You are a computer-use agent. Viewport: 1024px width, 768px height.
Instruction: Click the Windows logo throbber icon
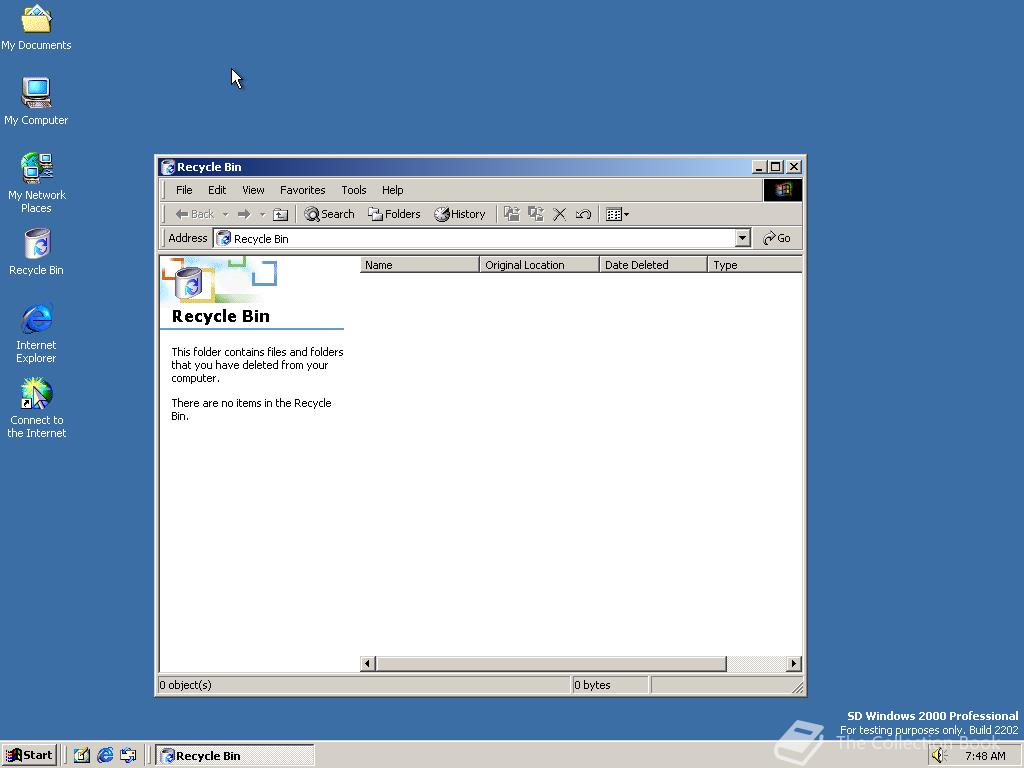pos(783,190)
